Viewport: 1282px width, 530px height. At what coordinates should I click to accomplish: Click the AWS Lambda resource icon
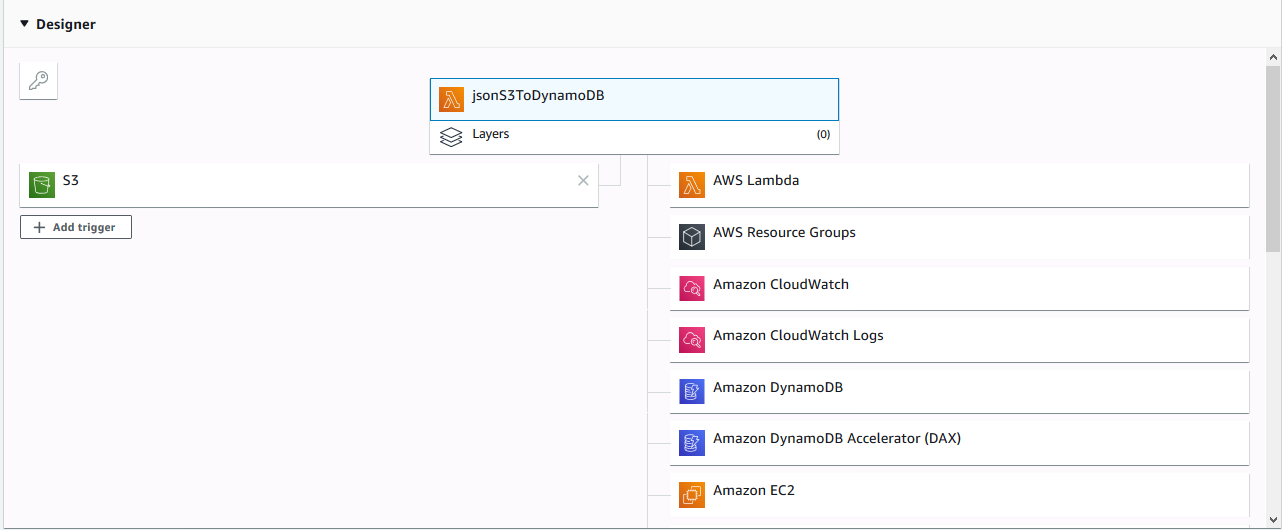692,185
